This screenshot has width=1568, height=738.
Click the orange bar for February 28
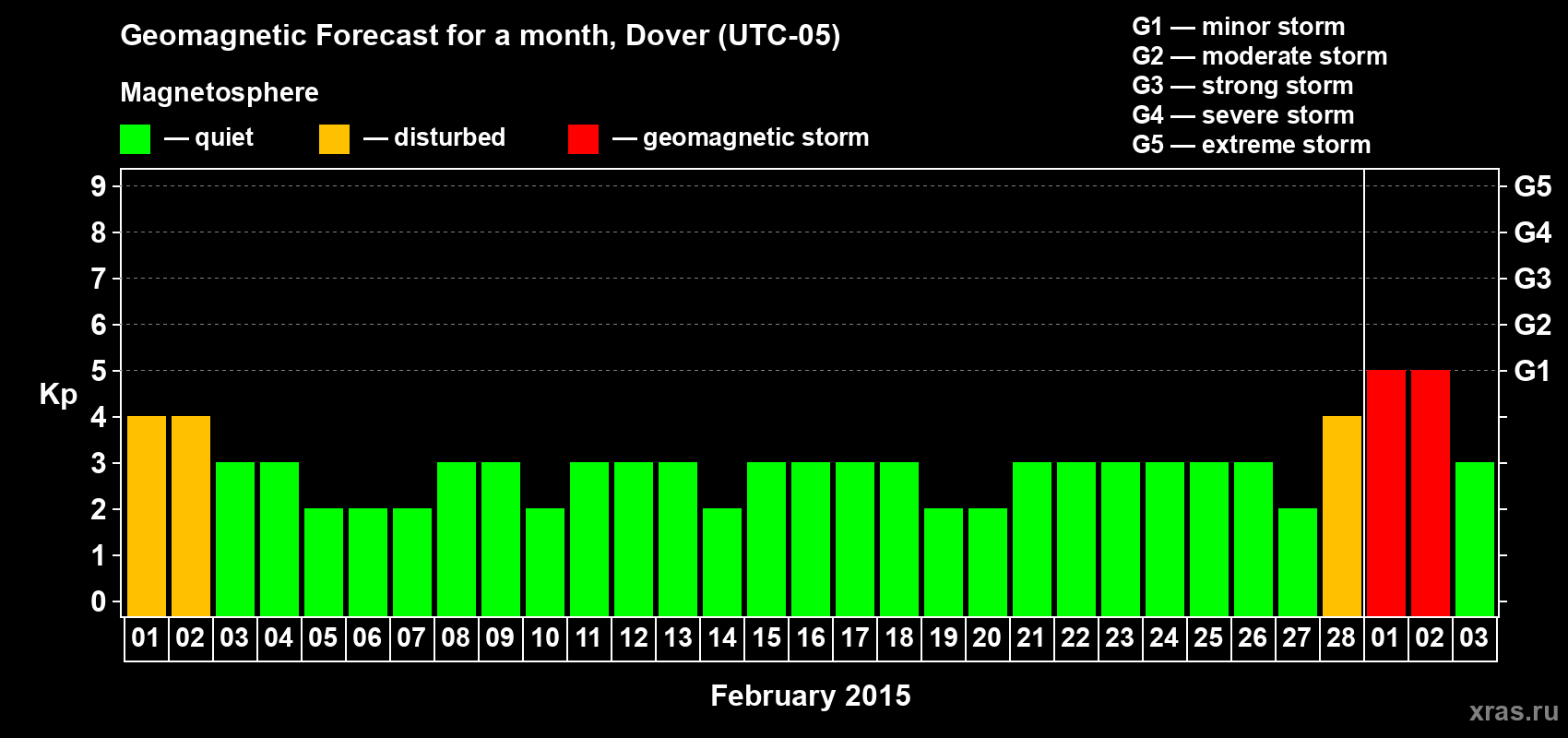(x=1342, y=517)
